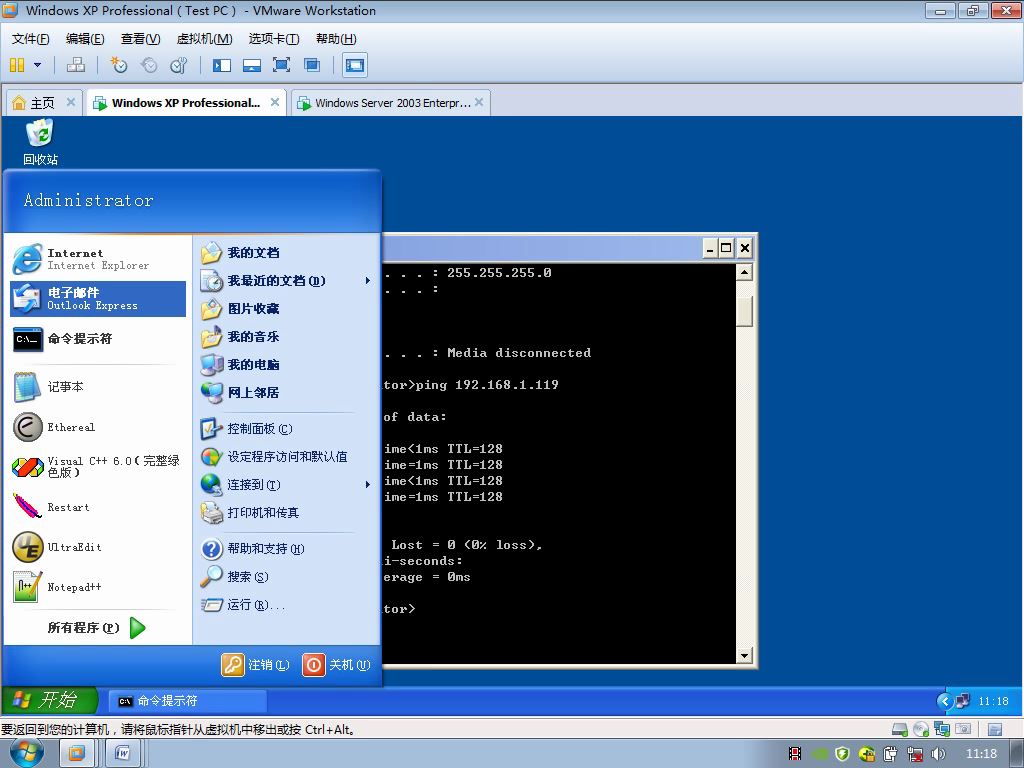
Task: Expand hidden XP tray icons chevron
Action: [x=944, y=701]
